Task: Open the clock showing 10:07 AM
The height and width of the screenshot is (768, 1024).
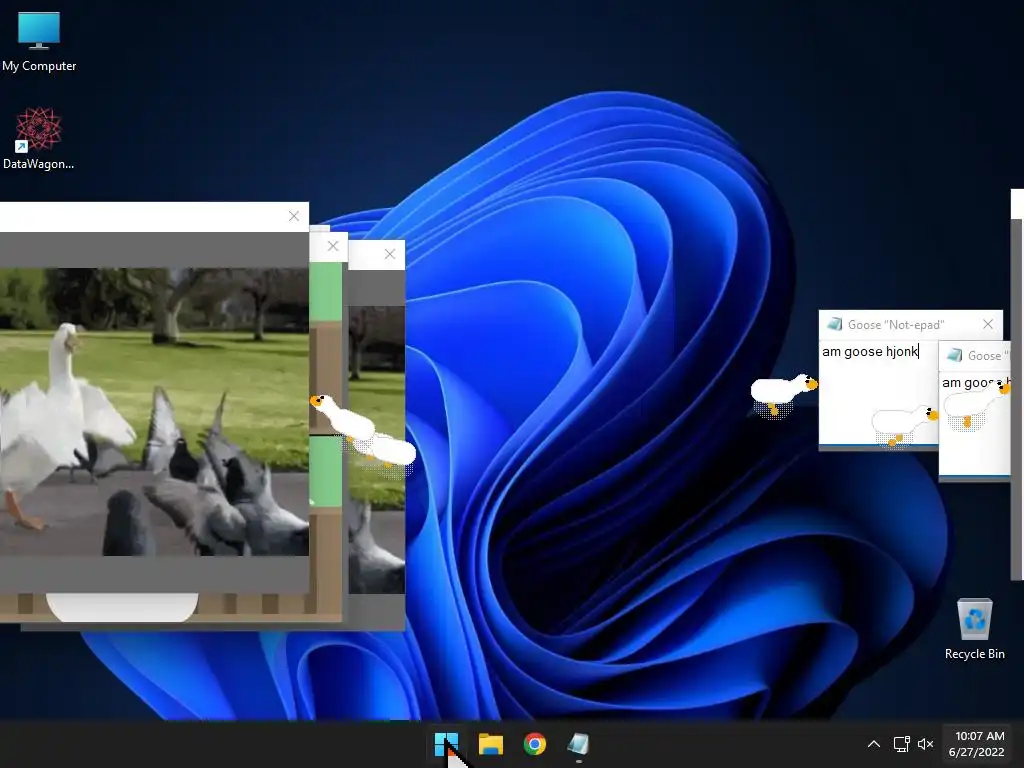Action: point(977,744)
